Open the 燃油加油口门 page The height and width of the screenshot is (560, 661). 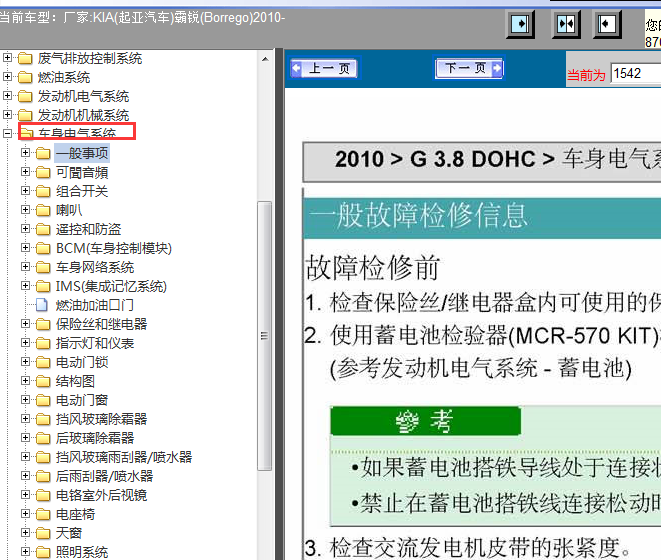[x=95, y=305]
